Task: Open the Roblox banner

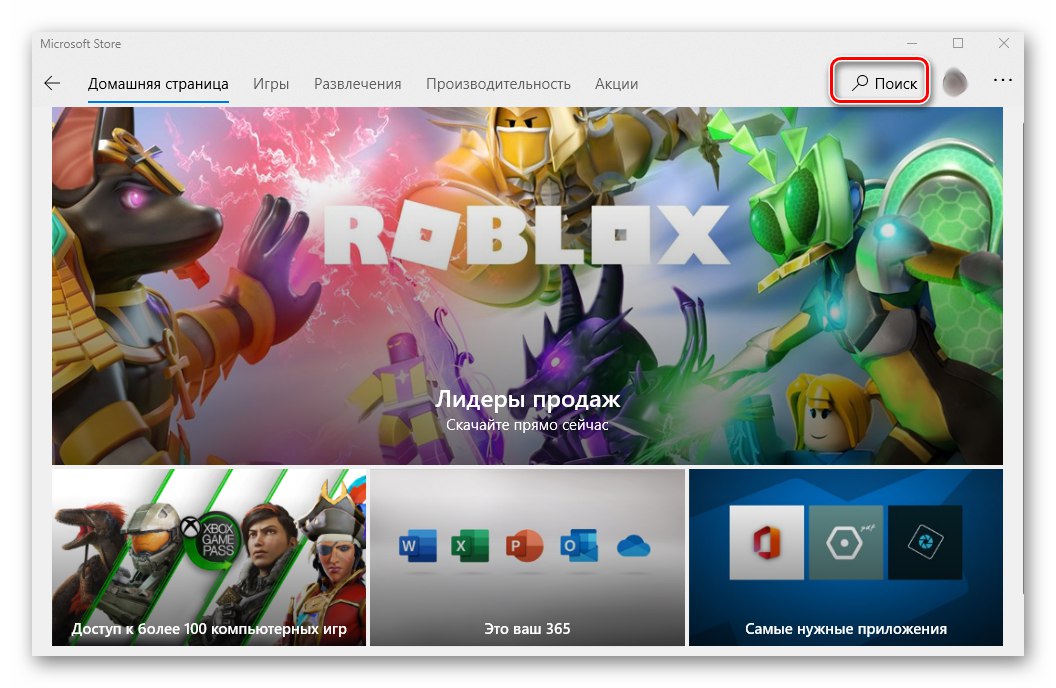Action: click(x=527, y=285)
